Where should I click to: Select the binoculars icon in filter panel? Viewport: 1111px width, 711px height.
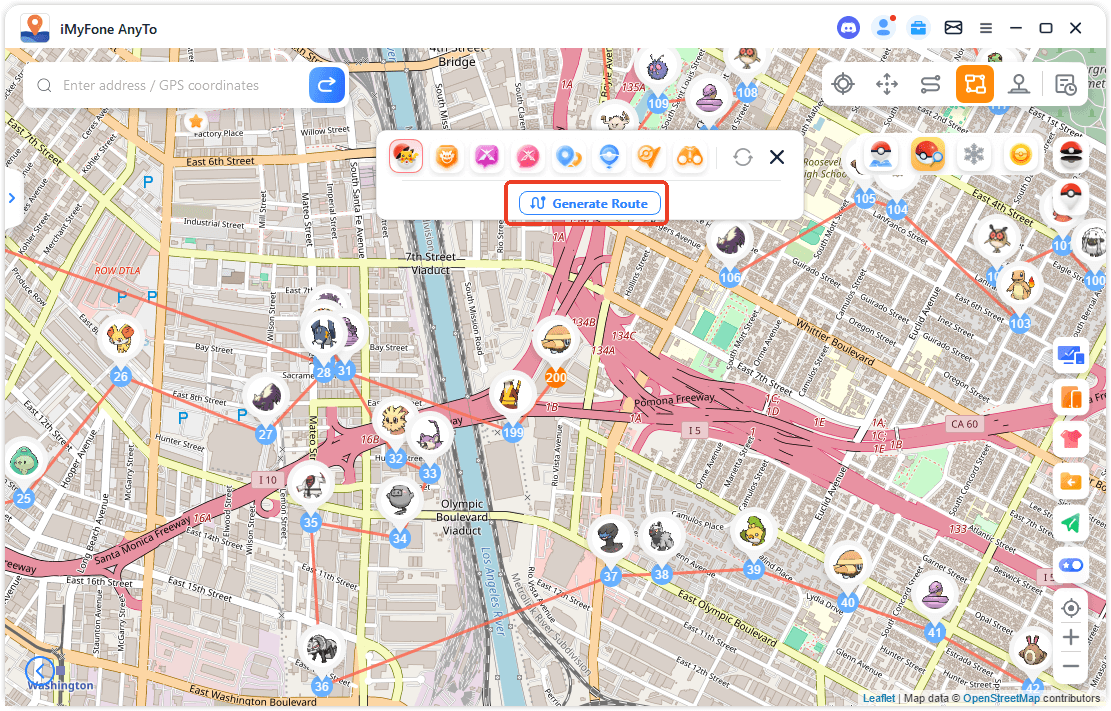(691, 156)
